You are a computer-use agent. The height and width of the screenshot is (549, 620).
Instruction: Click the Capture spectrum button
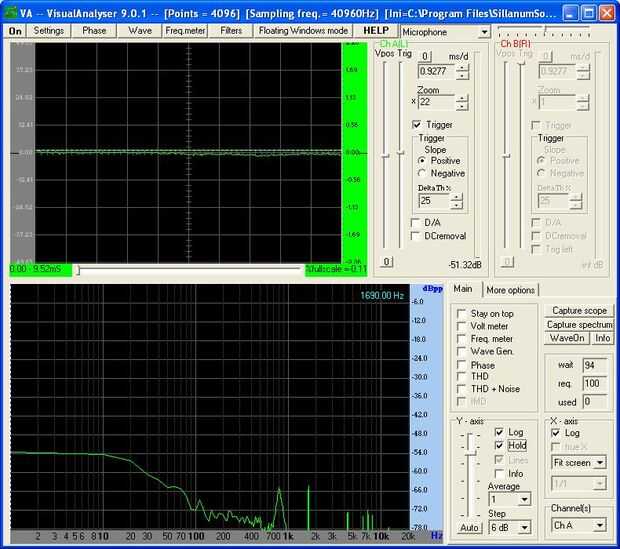click(x=580, y=325)
